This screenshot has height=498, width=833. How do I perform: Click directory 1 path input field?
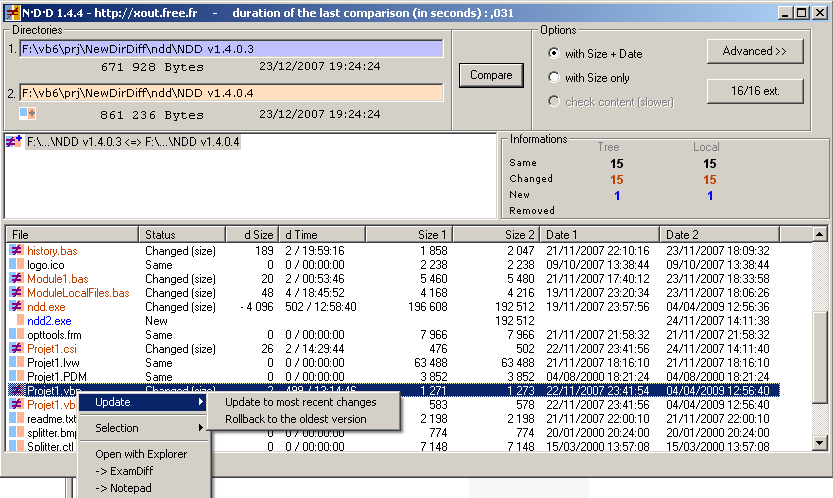pos(231,49)
